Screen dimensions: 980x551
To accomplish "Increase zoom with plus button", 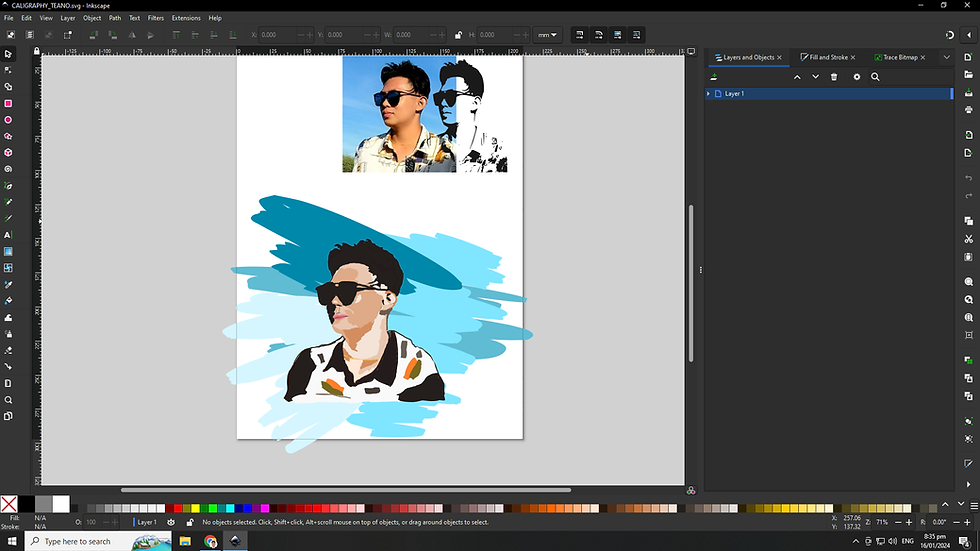I will coord(909,522).
